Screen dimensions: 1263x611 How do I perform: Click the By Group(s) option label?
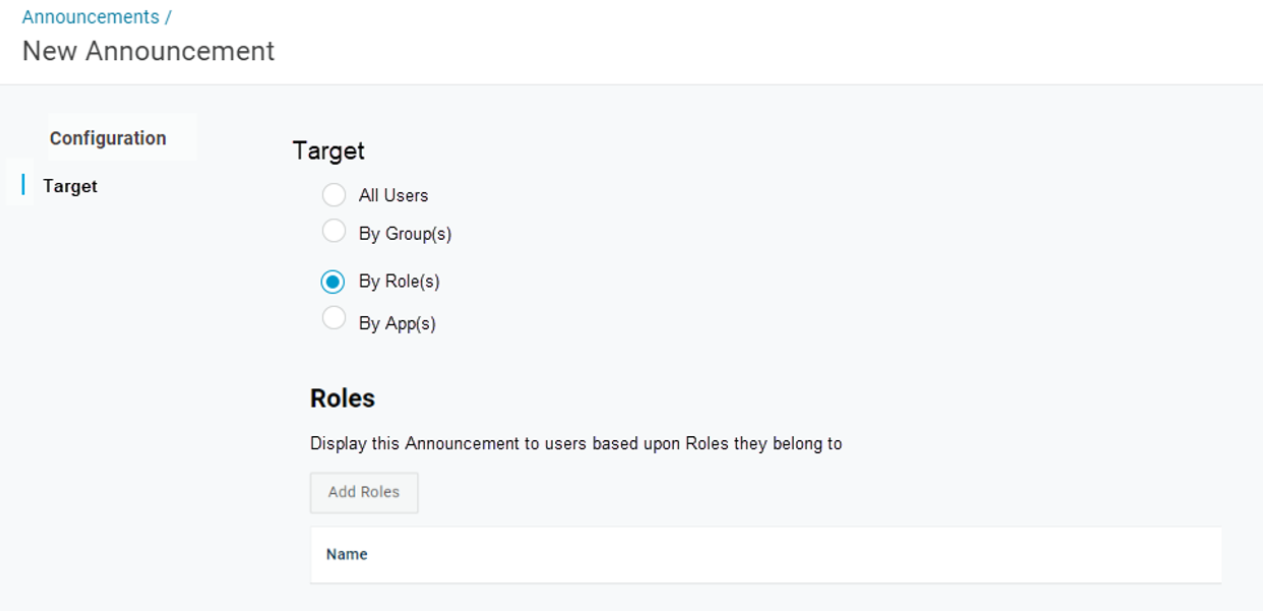pos(405,234)
